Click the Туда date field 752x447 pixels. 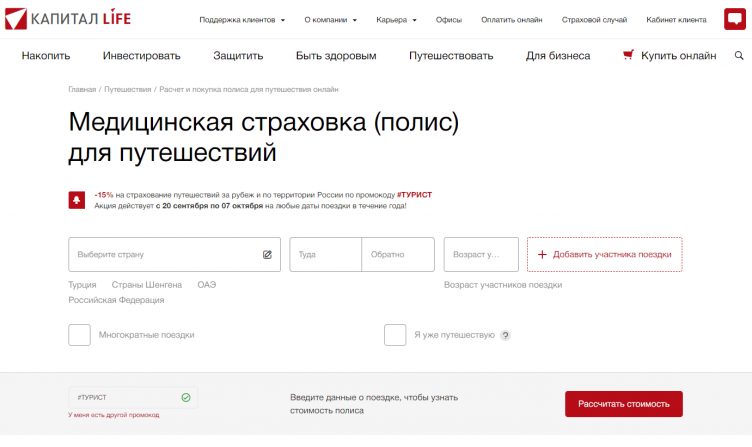tap(326, 254)
